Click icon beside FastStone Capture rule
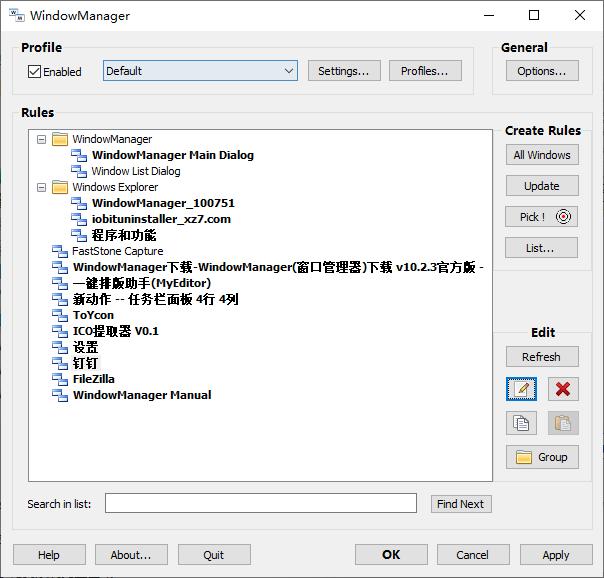The width and height of the screenshot is (604, 578). tap(60, 251)
